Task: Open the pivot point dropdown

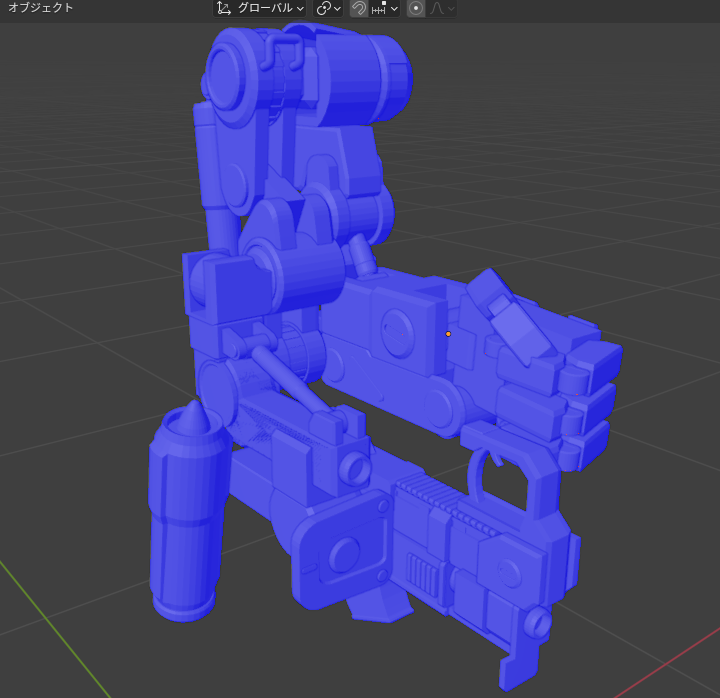Action: 328,8
